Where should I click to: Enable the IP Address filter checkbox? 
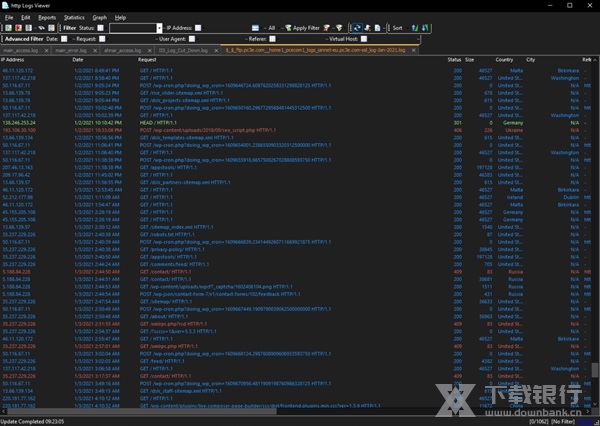(x=198, y=28)
